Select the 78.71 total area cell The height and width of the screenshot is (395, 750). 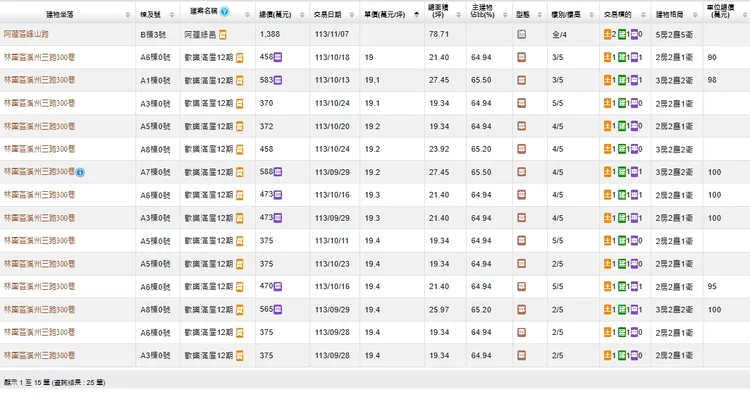[439, 34]
